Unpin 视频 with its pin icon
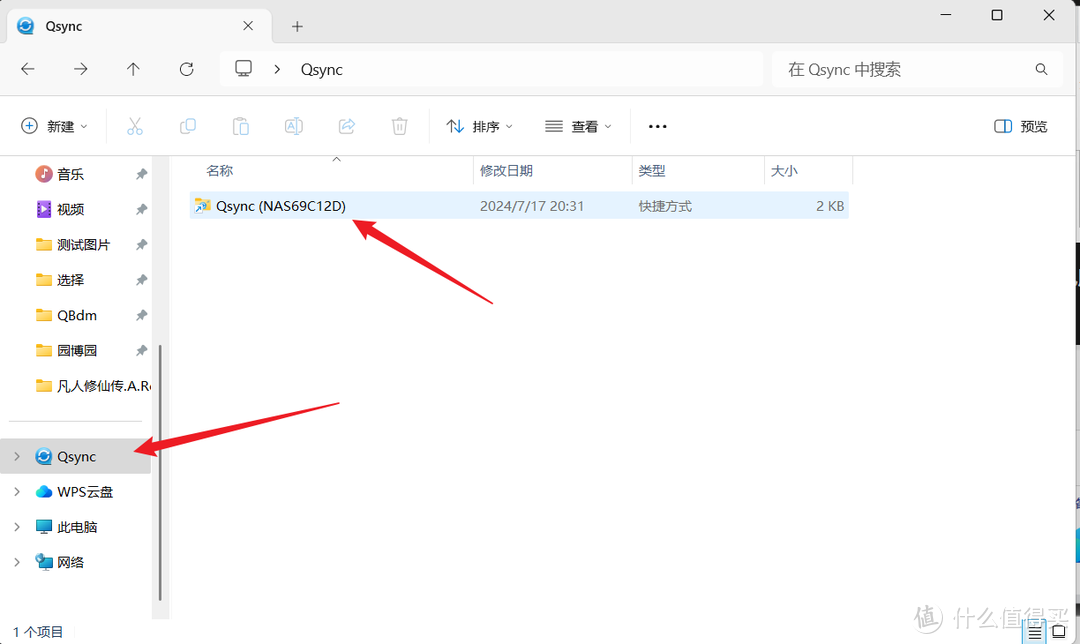 point(141,209)
